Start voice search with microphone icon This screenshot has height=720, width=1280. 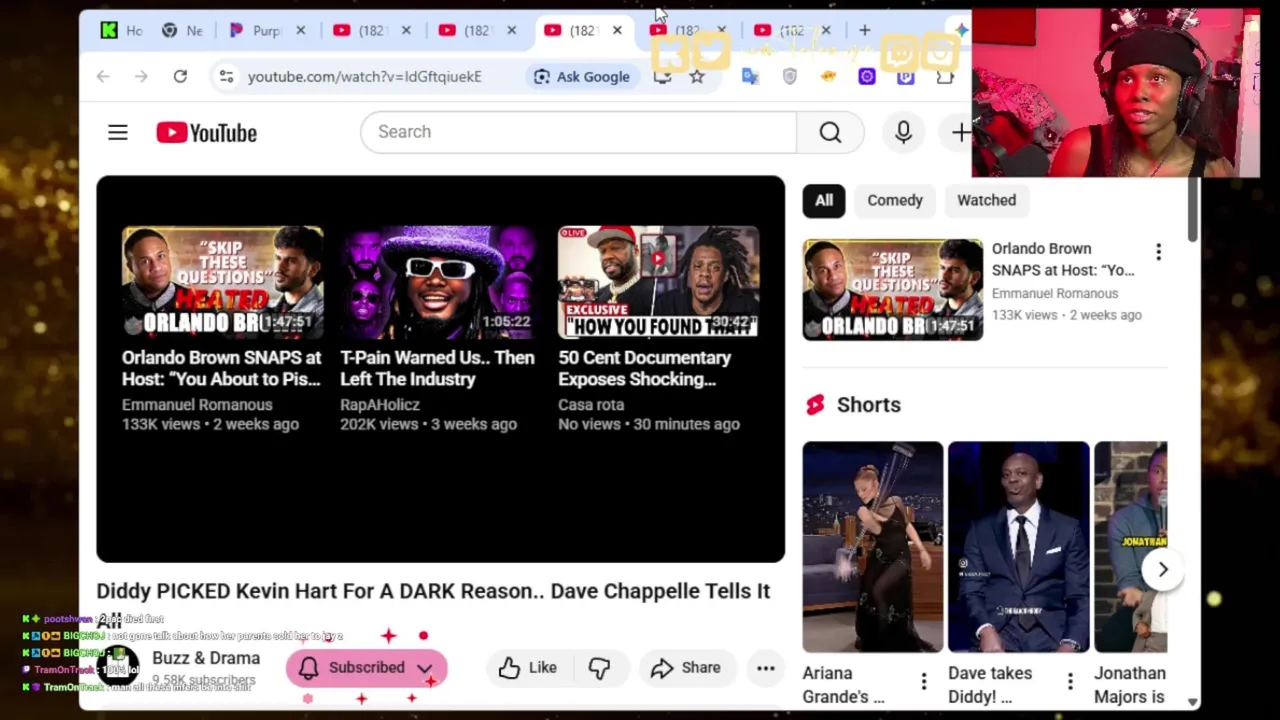coord(903,132)
